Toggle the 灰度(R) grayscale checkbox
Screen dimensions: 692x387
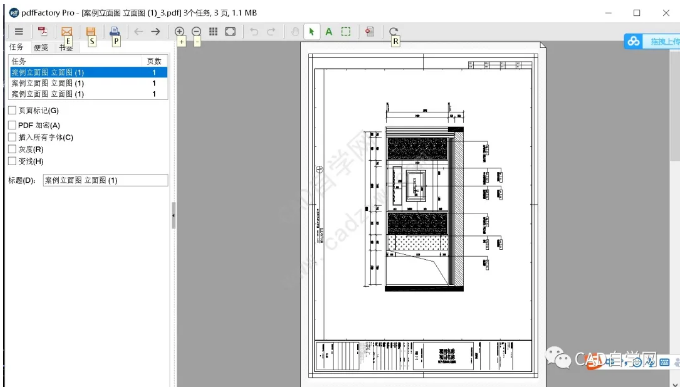point(12,149)
